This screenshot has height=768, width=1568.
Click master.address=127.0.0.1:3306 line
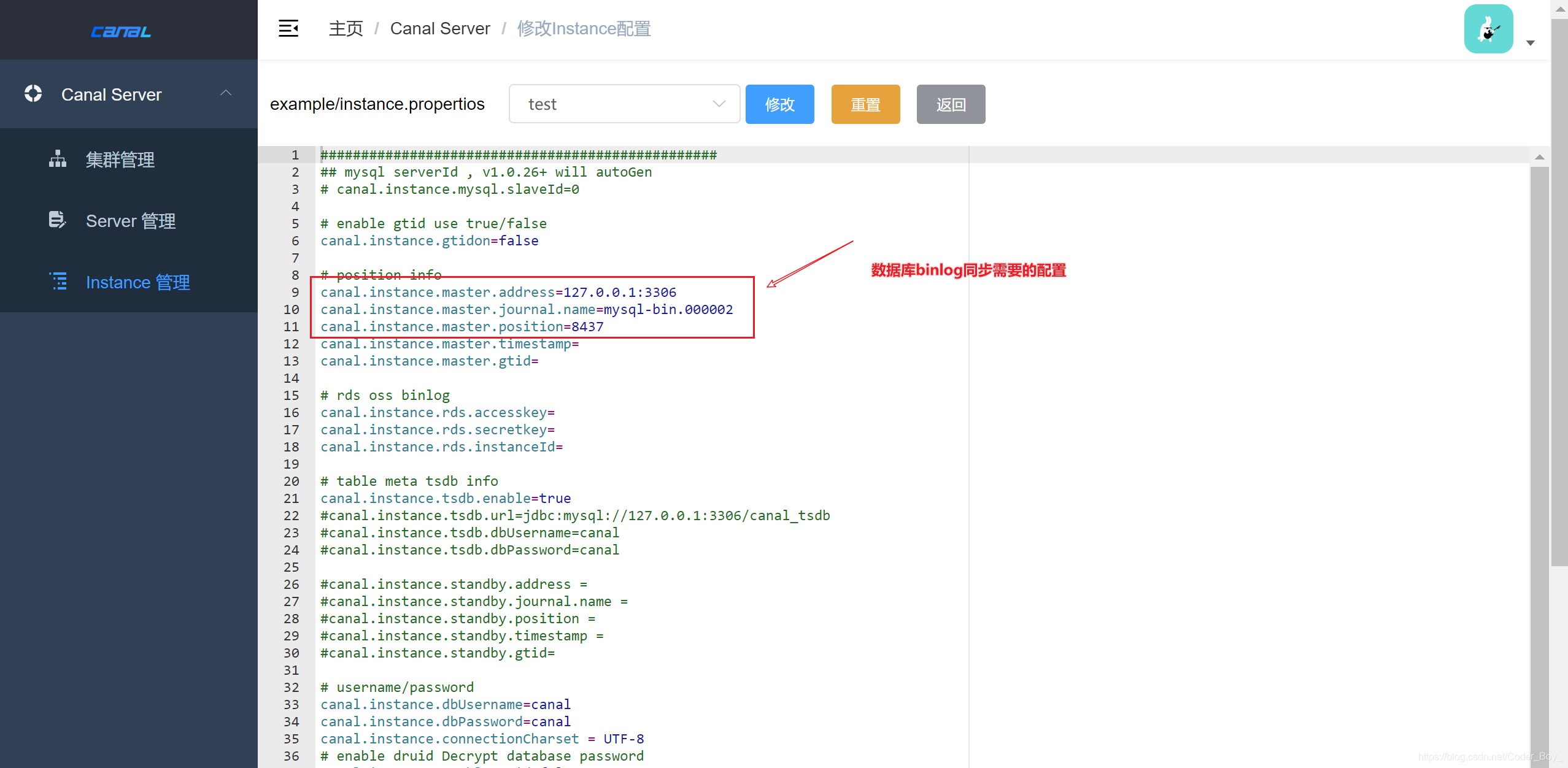click(498, 292)
